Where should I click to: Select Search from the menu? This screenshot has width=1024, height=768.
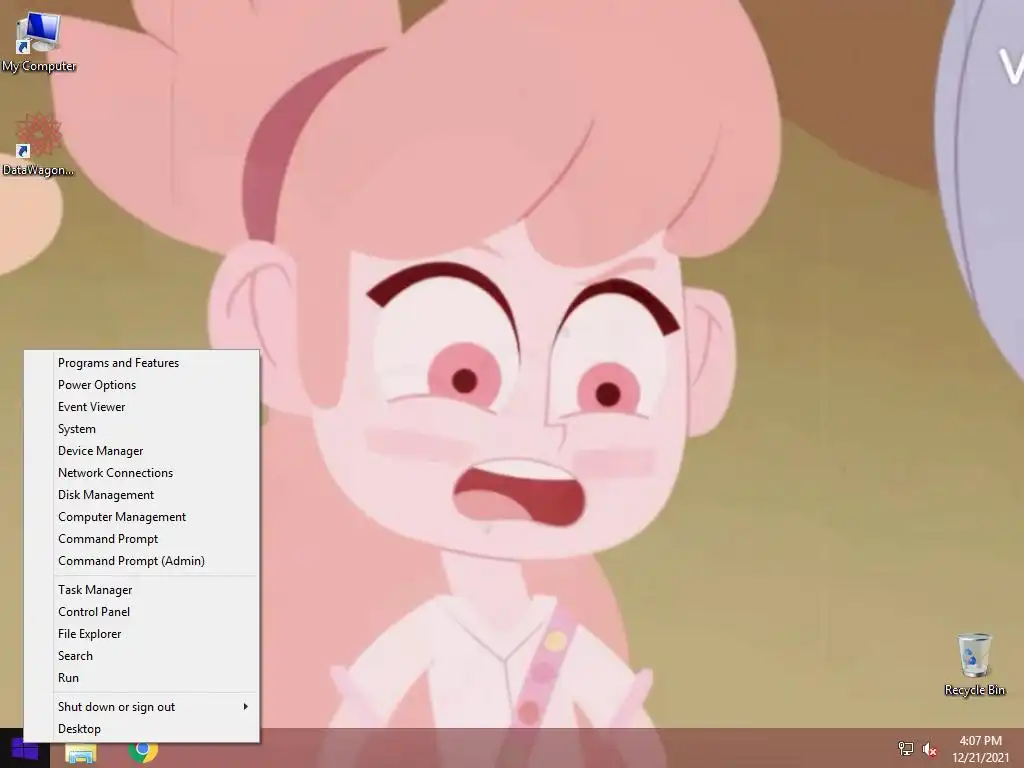tap(142, 656)
